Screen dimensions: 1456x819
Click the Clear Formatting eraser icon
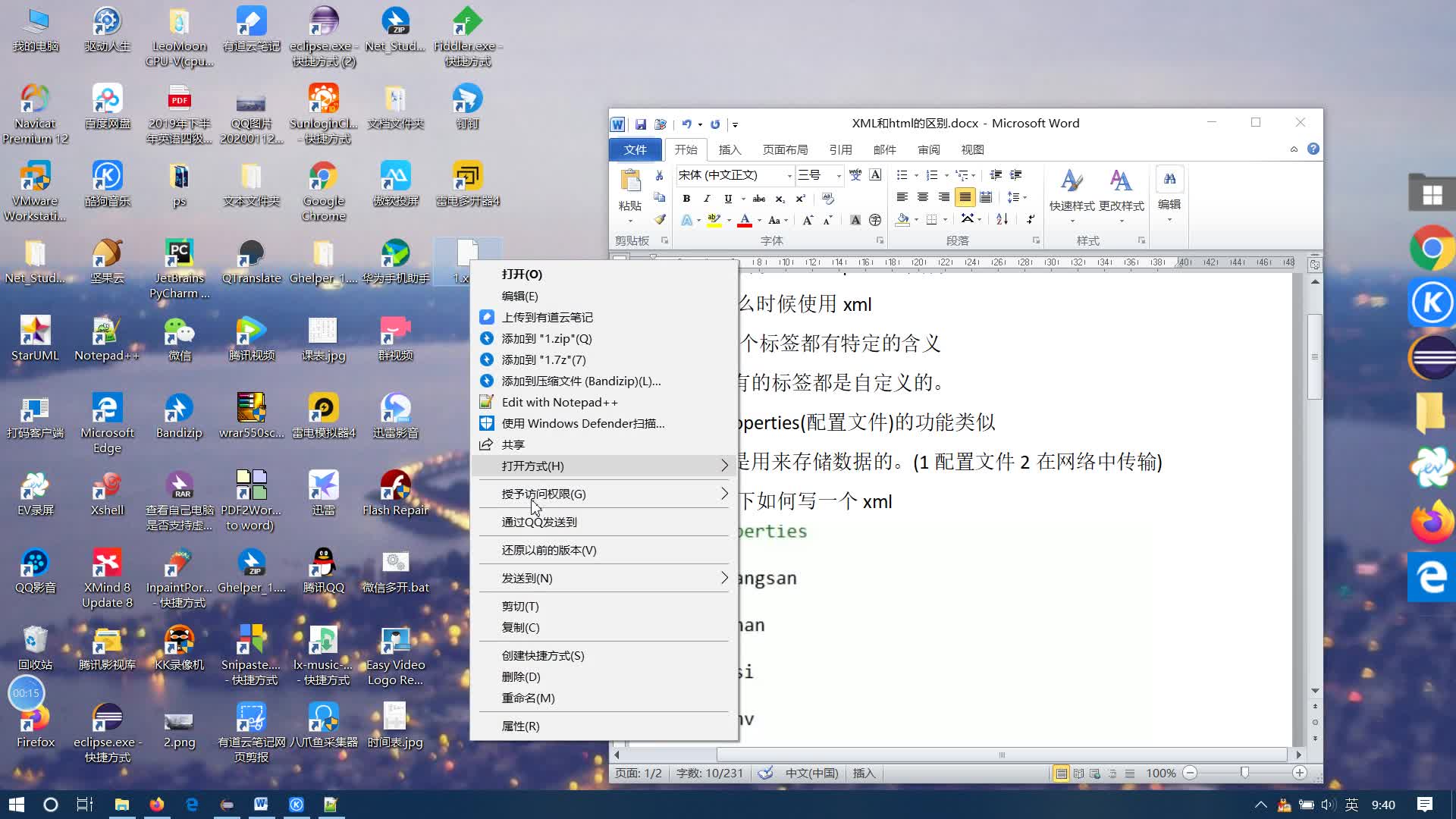828,199
